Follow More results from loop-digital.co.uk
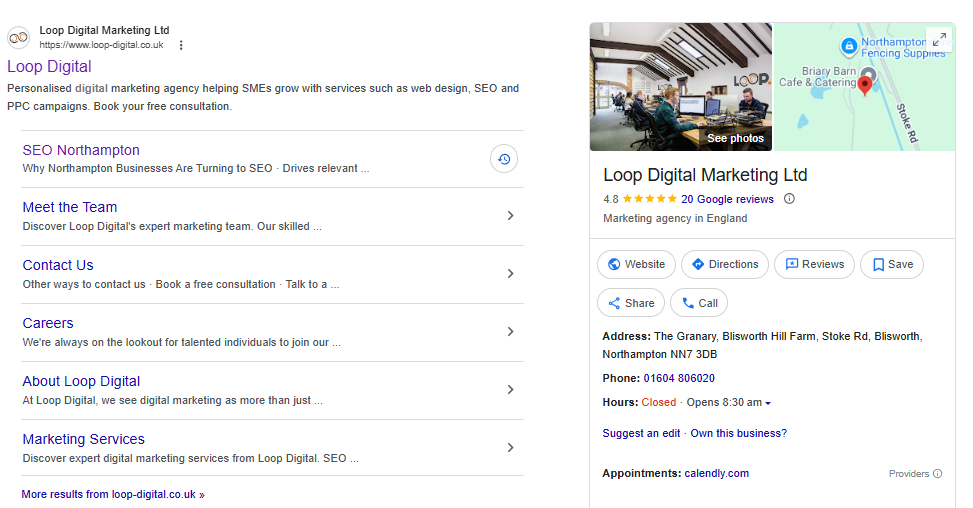 pyautogui.click(x=113, y=494)
